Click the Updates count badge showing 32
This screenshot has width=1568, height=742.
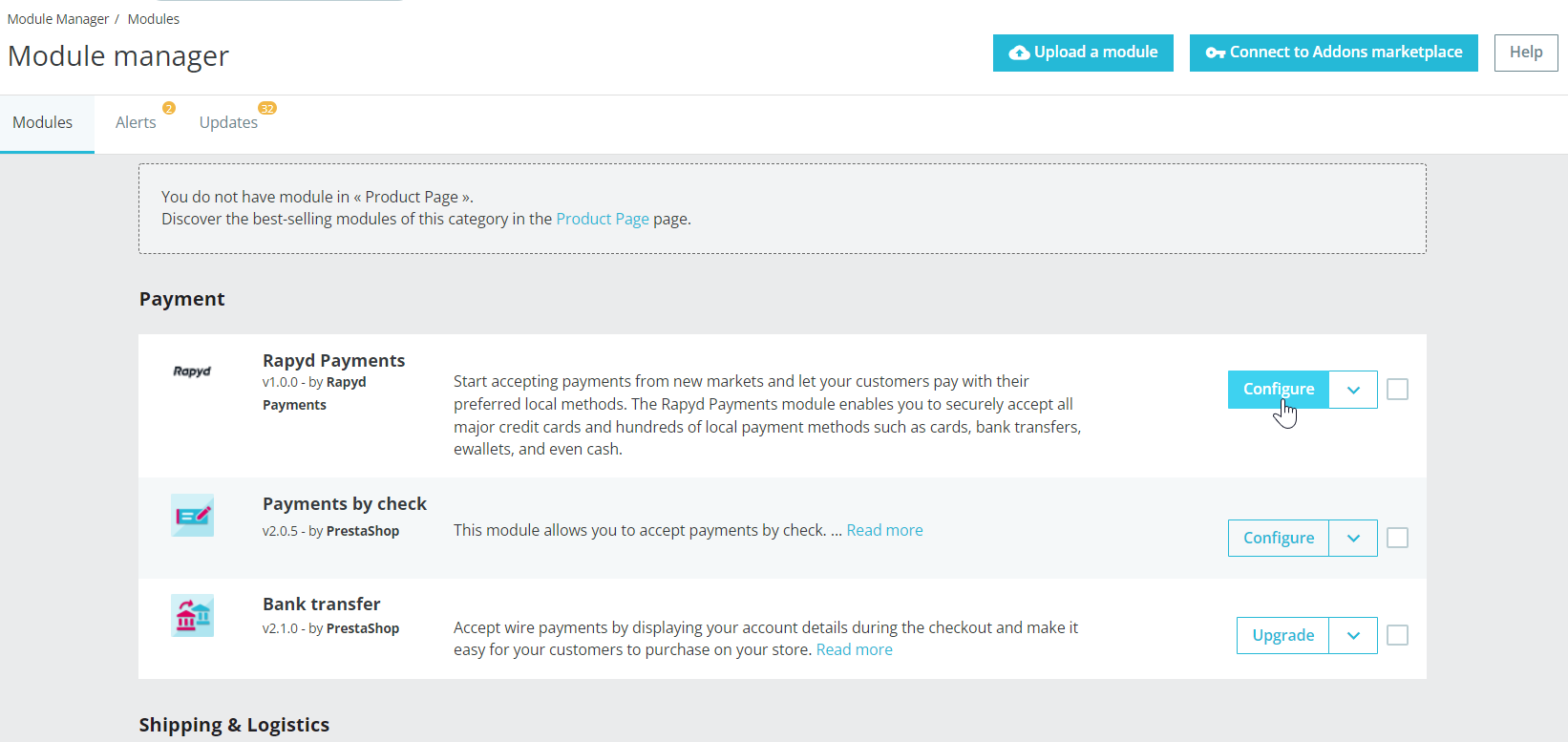(267, 108)
